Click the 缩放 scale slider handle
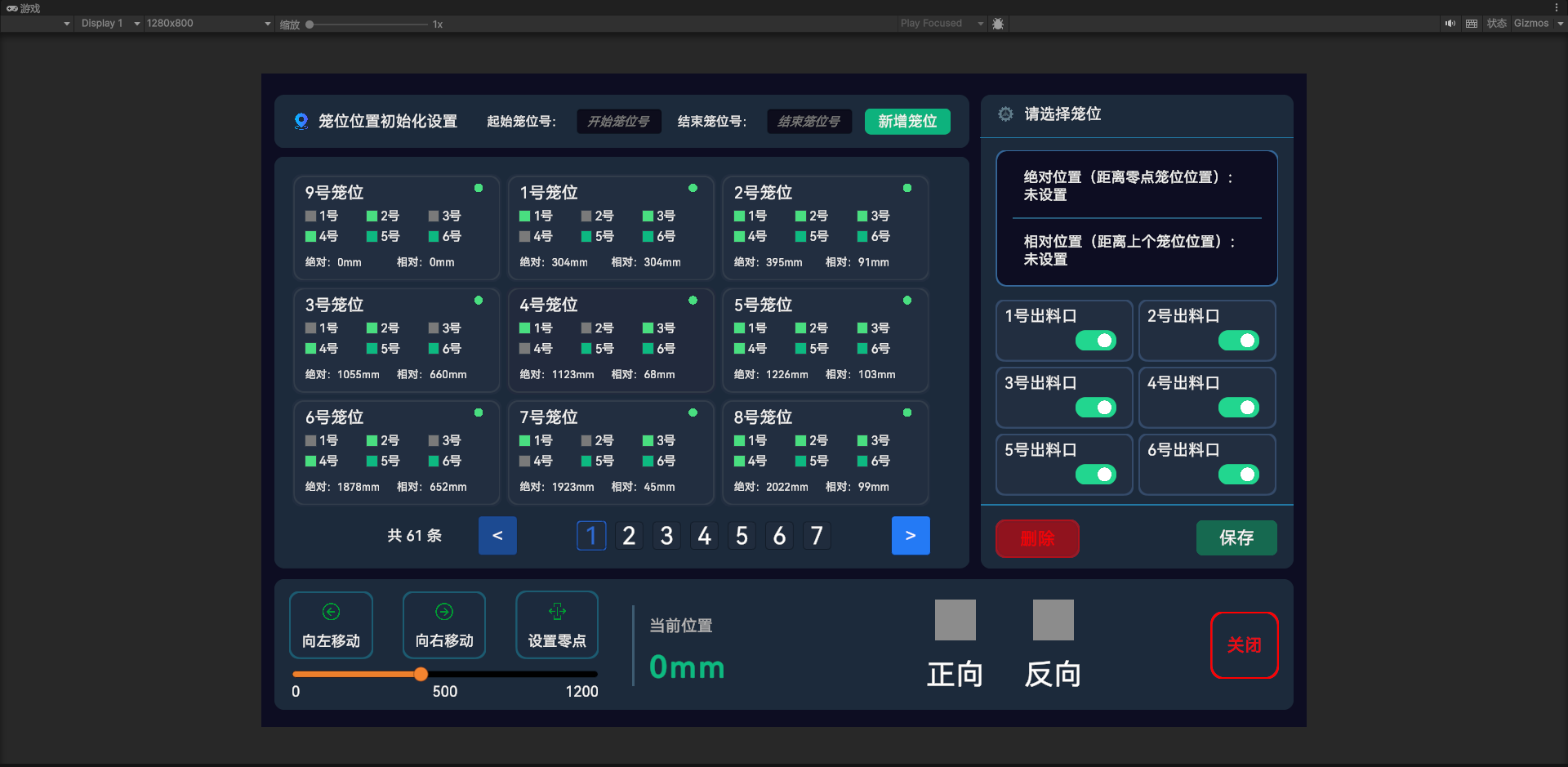The height and width of the screenshot is (767, 1568). point(310,25)
